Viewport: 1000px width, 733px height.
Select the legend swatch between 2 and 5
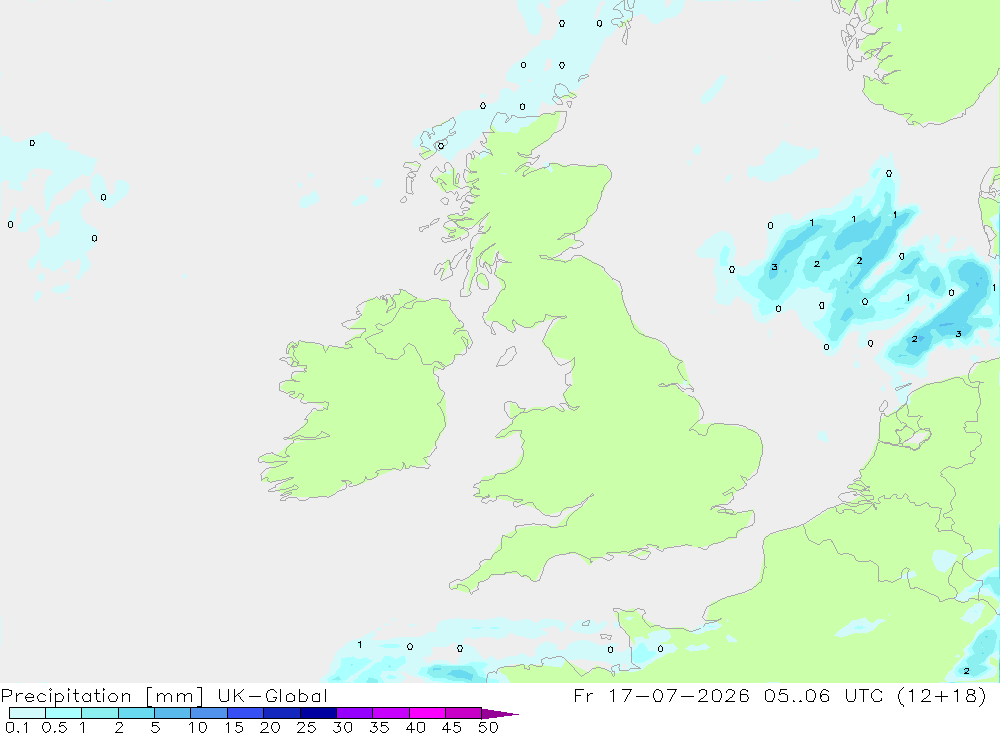pyautogui.click(x=136, y=713)
